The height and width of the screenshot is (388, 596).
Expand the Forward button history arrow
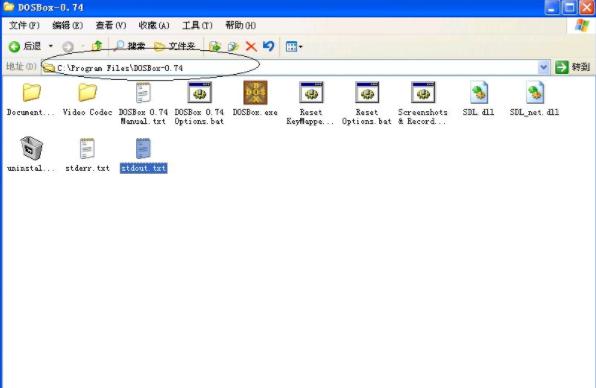pos(82,47)
